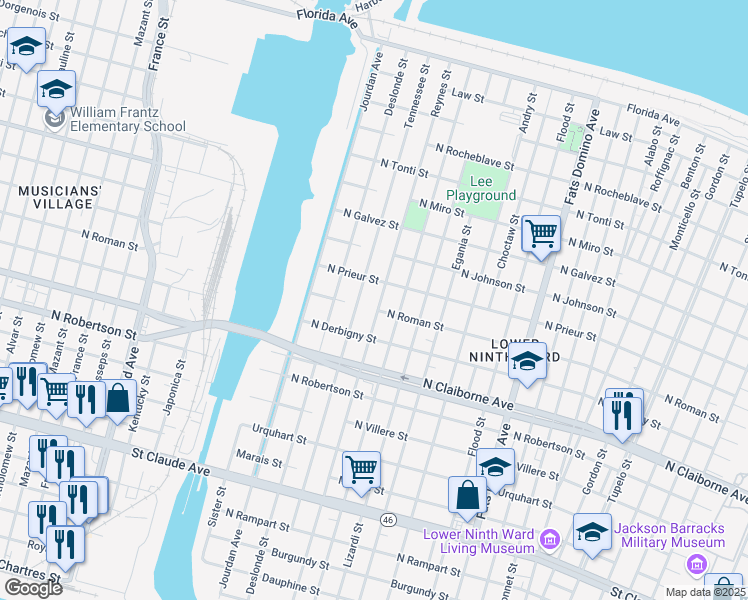Click the route 46 highway shield
Screen dimensions: 748x600
[x=388, y=519]
